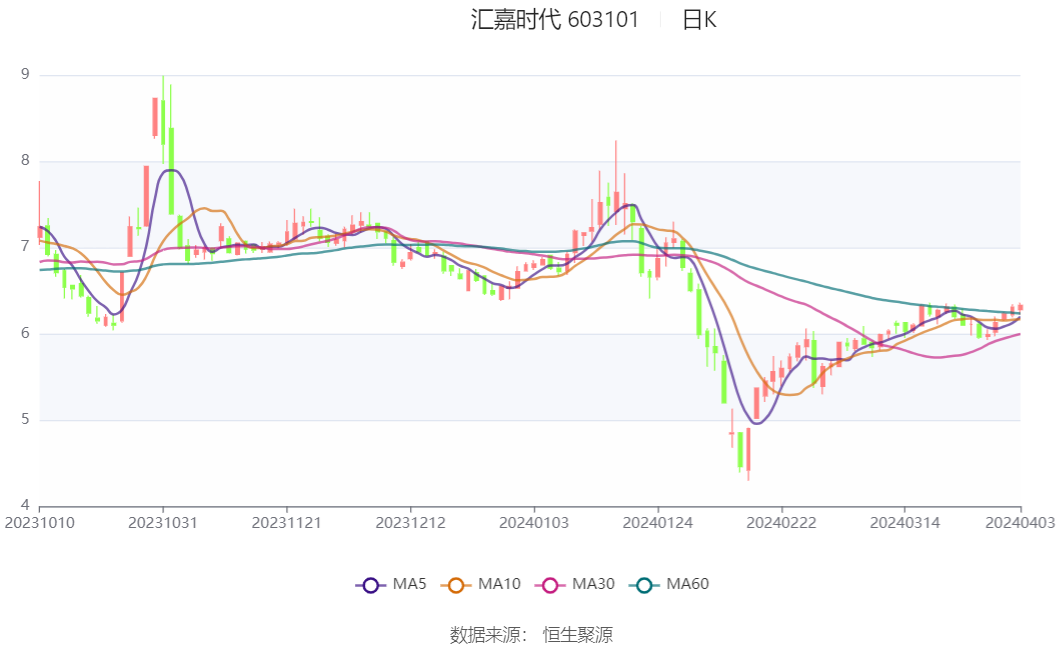Select the 20240403 x-axis date label
This screenshot has height=646, width=1062.
pyautogui.click(x=1020, y=523)
